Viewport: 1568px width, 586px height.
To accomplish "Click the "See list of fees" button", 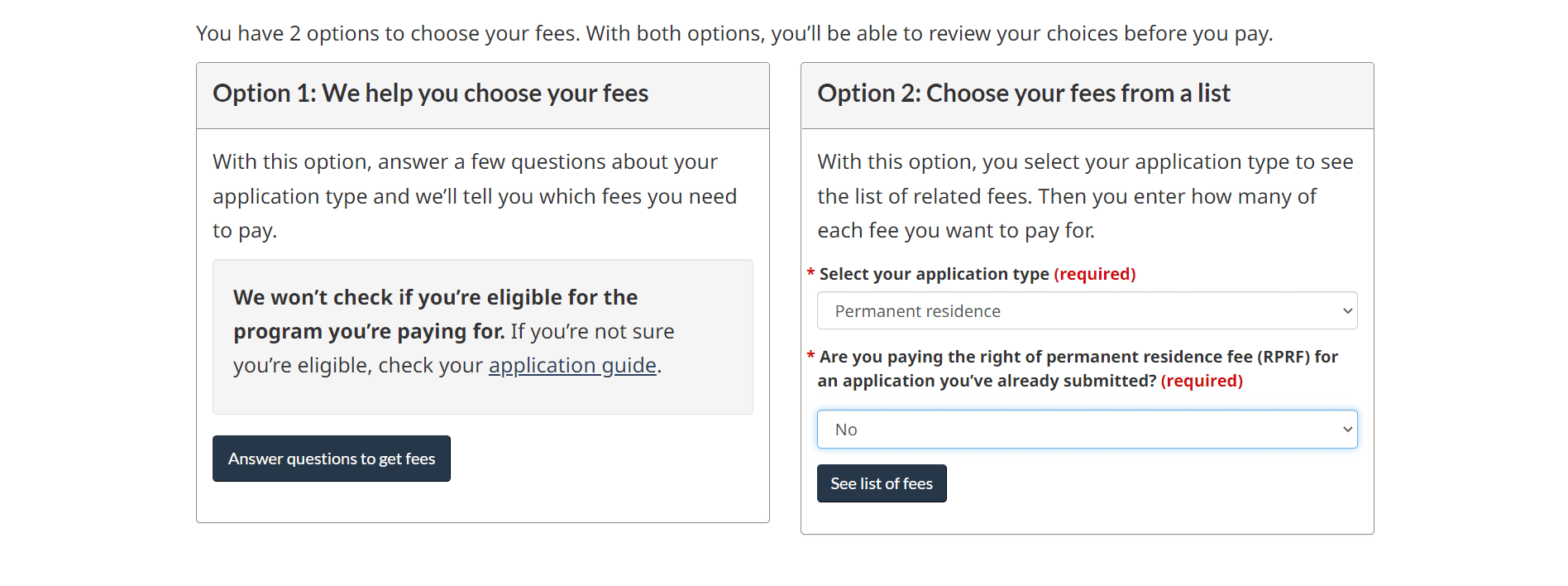I will [x=881, y=483].
